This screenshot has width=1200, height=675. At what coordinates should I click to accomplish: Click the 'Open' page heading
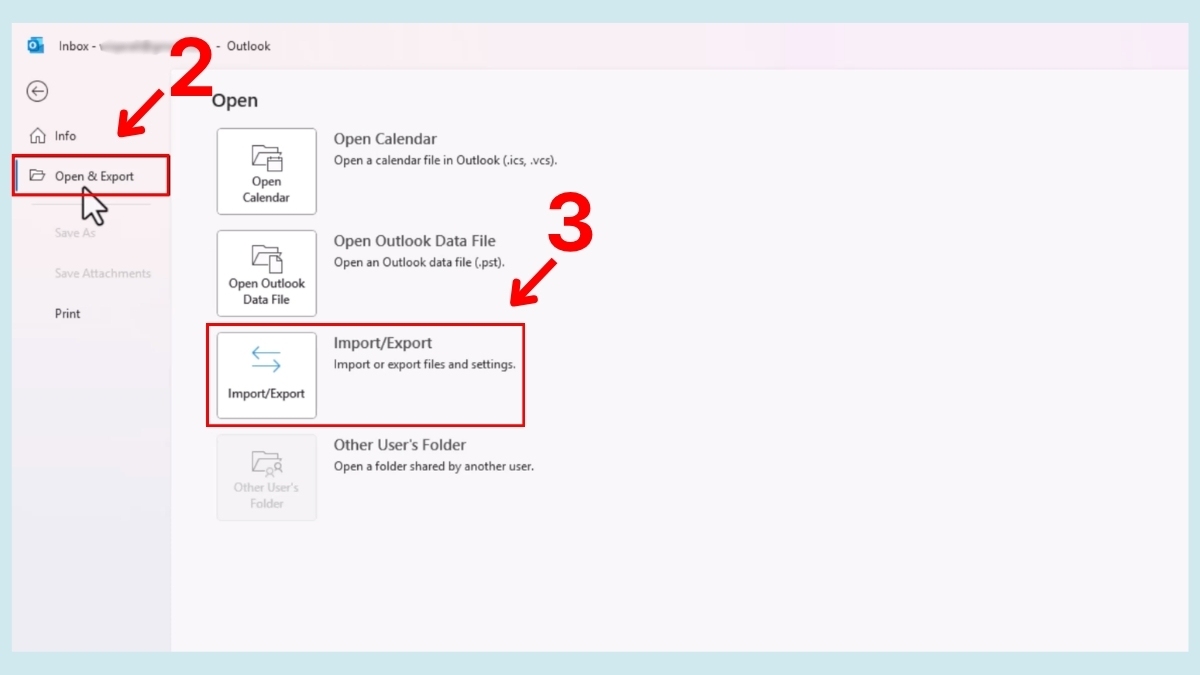pyautogui.click(x=235, y=101)
